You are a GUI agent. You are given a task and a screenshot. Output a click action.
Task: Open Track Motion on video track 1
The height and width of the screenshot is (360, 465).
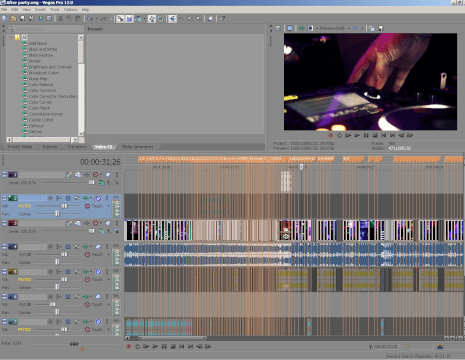click(x=69, y=174)
